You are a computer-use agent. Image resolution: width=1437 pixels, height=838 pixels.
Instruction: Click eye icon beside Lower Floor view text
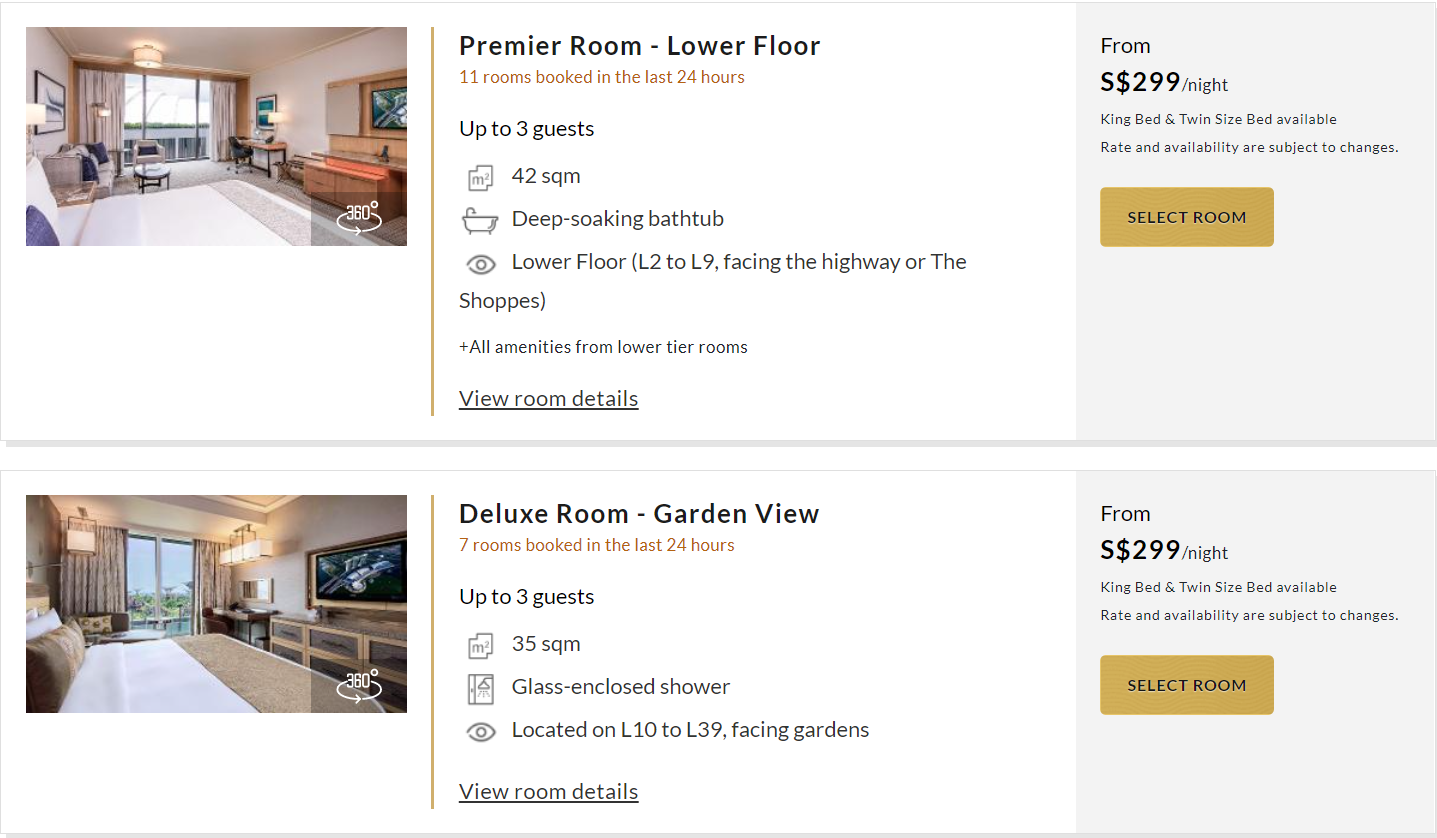(481, 264)
